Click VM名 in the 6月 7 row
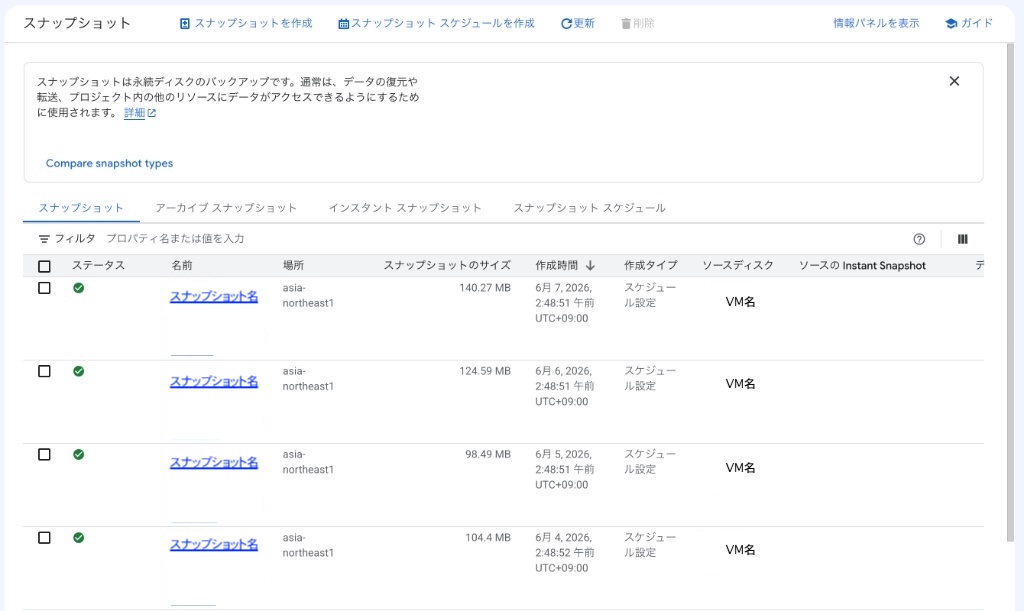The width and height of the screenshot is (1024, 611). (741, 302)
